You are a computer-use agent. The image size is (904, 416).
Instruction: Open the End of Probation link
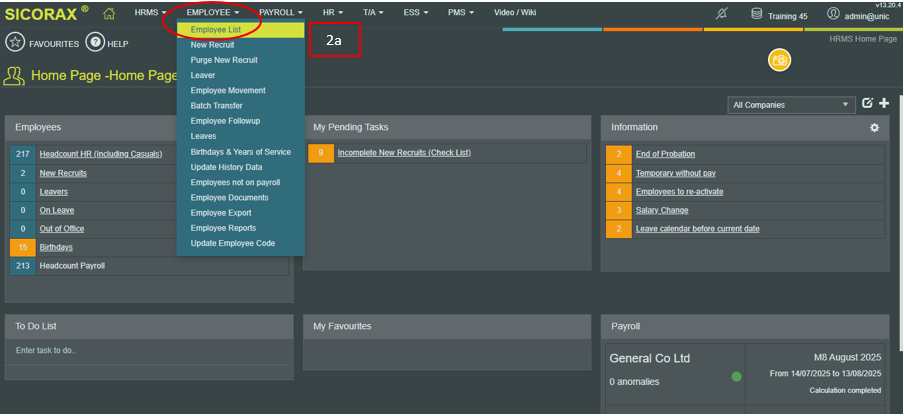665,154
